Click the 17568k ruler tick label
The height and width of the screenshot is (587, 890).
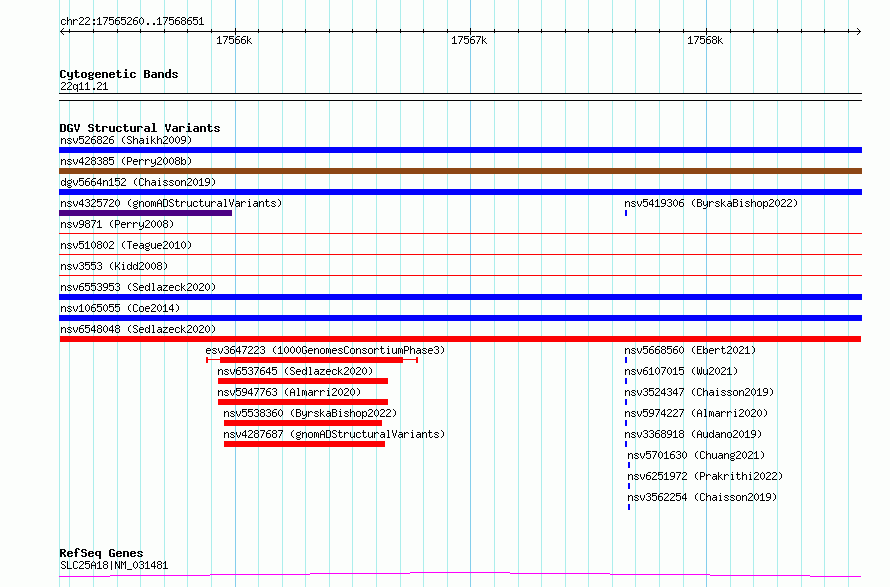coord(705,40)
